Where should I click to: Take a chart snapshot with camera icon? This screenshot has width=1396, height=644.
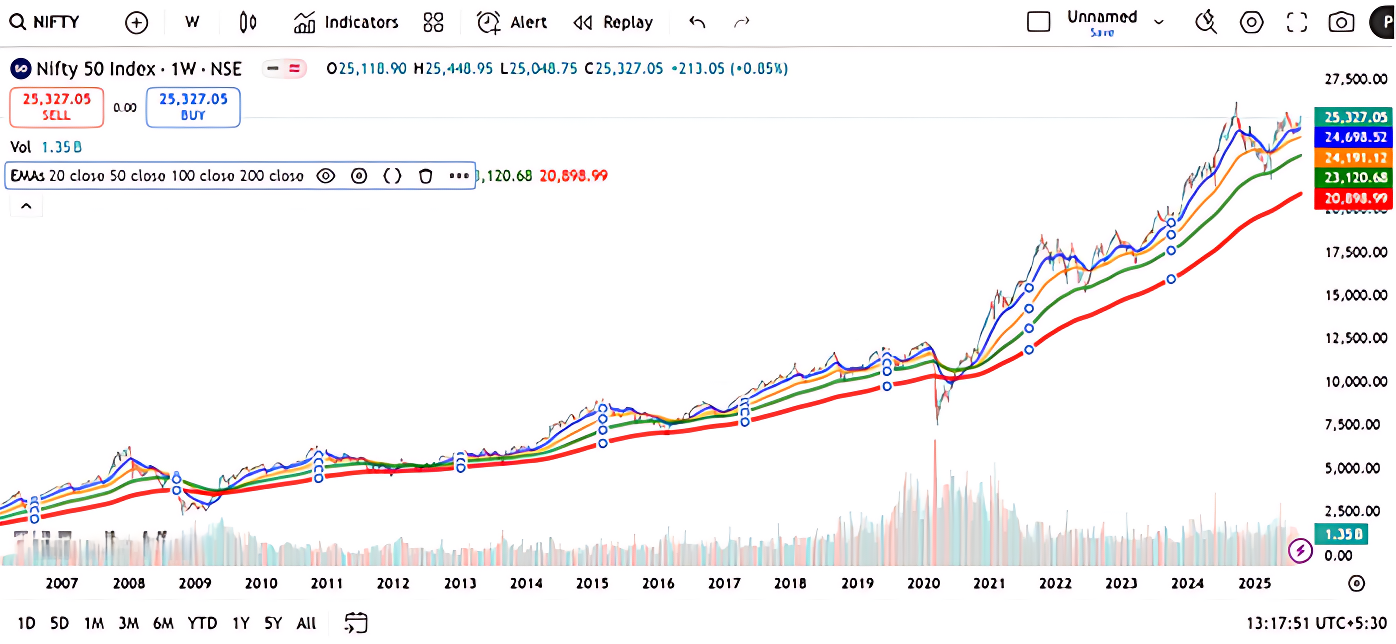pos(1341,22)
